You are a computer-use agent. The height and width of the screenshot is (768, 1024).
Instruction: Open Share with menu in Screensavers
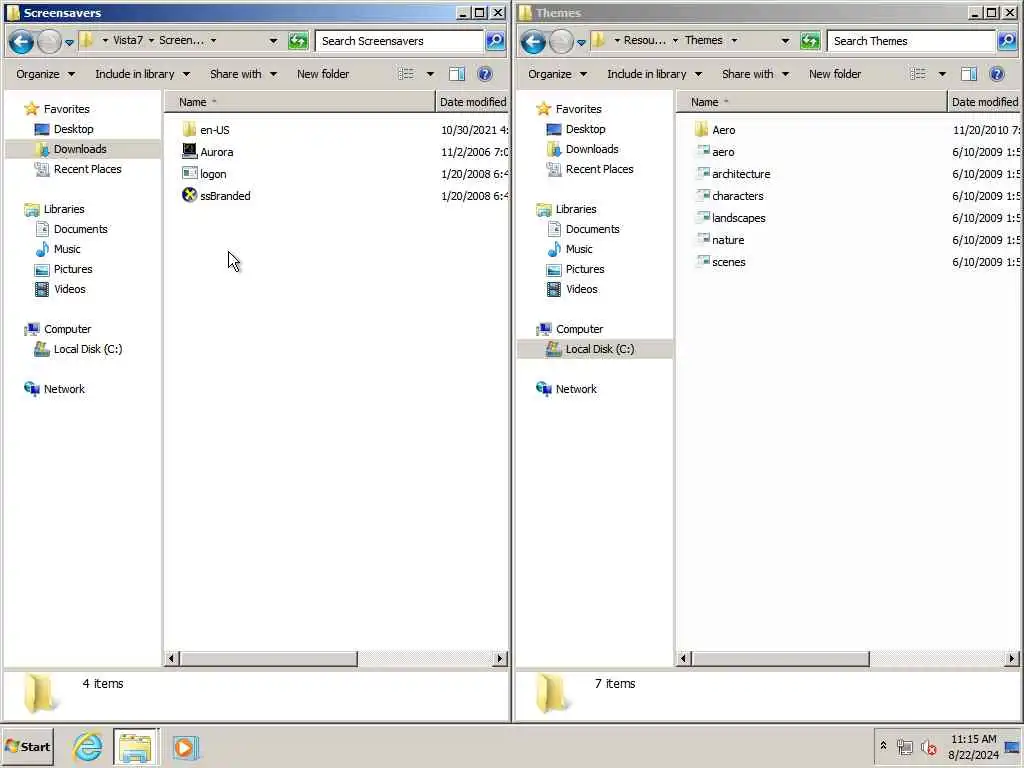[244, 74]
